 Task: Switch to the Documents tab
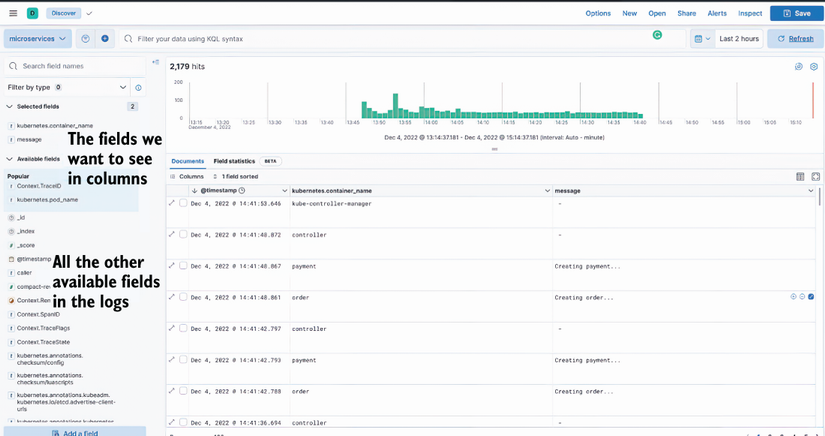click(188, 161)
